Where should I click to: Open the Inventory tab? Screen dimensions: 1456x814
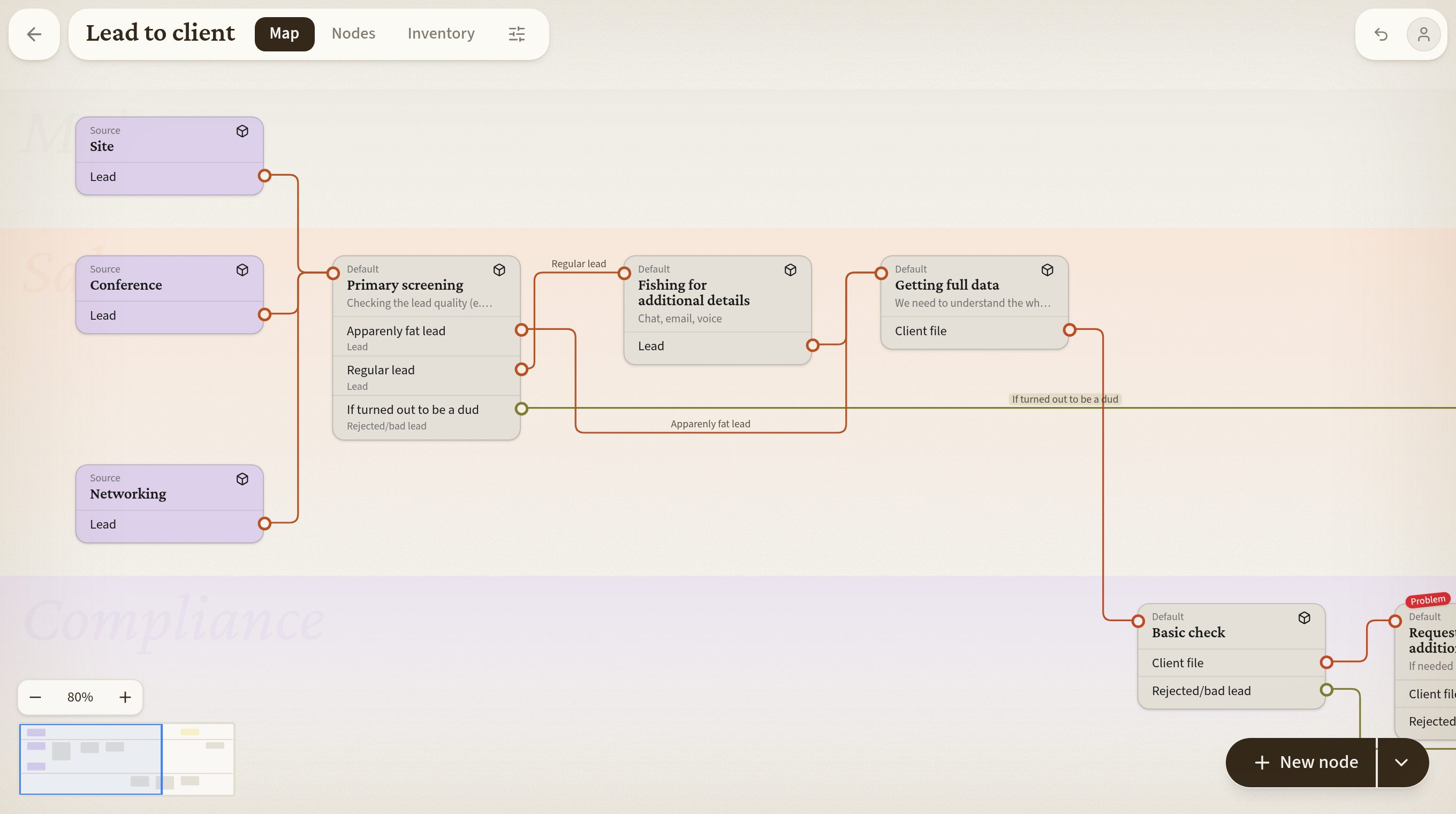click(x=441, y=34)
